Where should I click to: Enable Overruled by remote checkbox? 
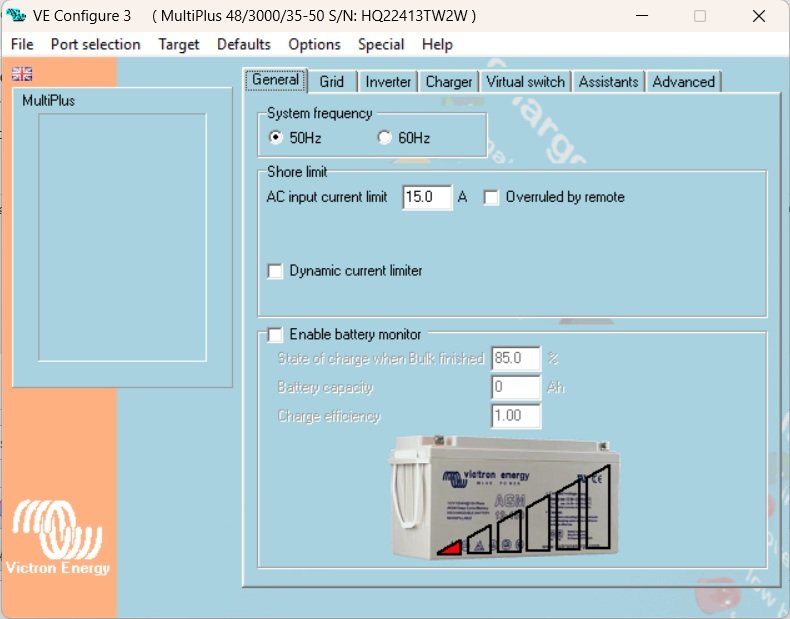click(x=491, y=197)
